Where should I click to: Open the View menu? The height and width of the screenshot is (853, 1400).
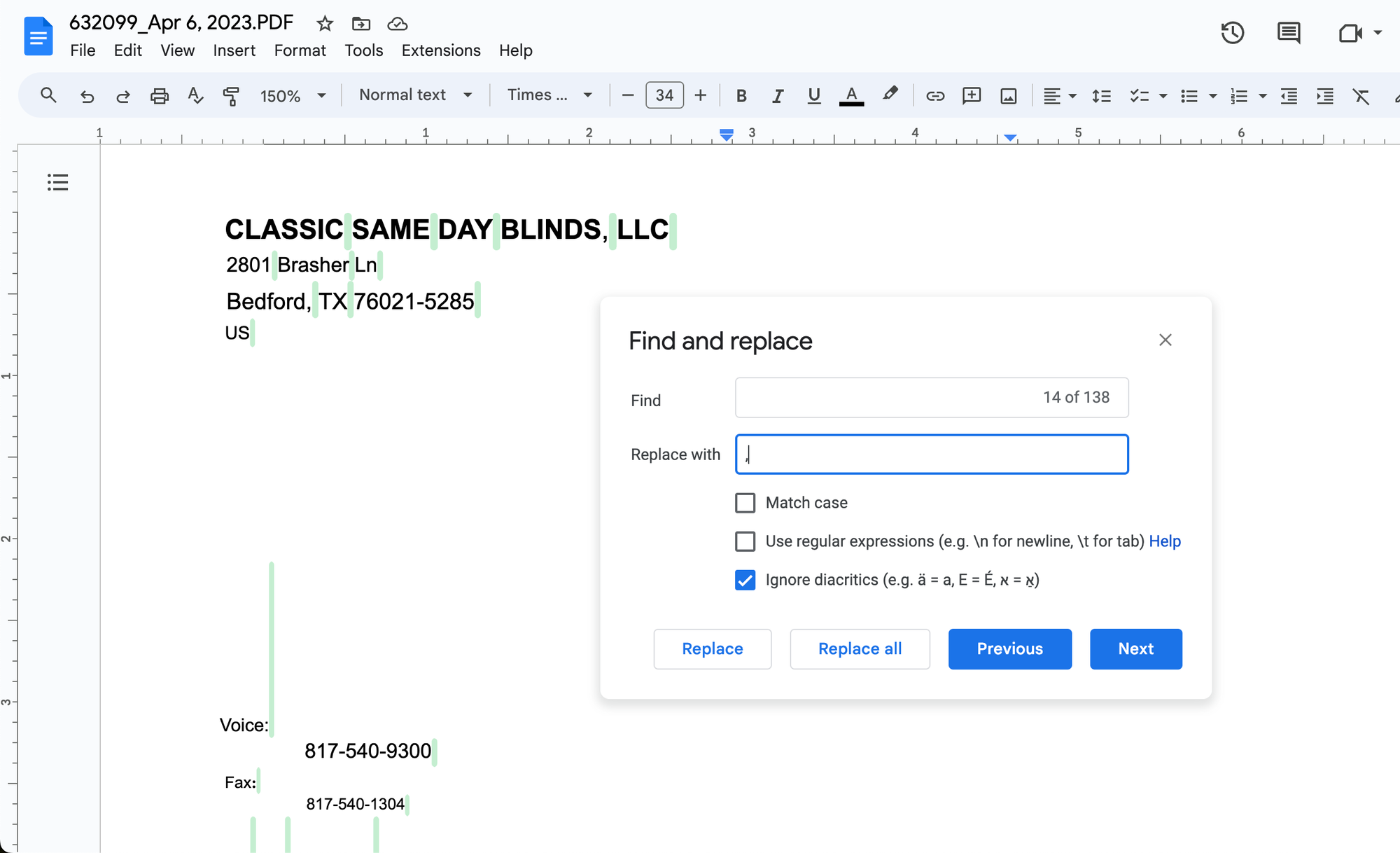click(x=177, y=50)
